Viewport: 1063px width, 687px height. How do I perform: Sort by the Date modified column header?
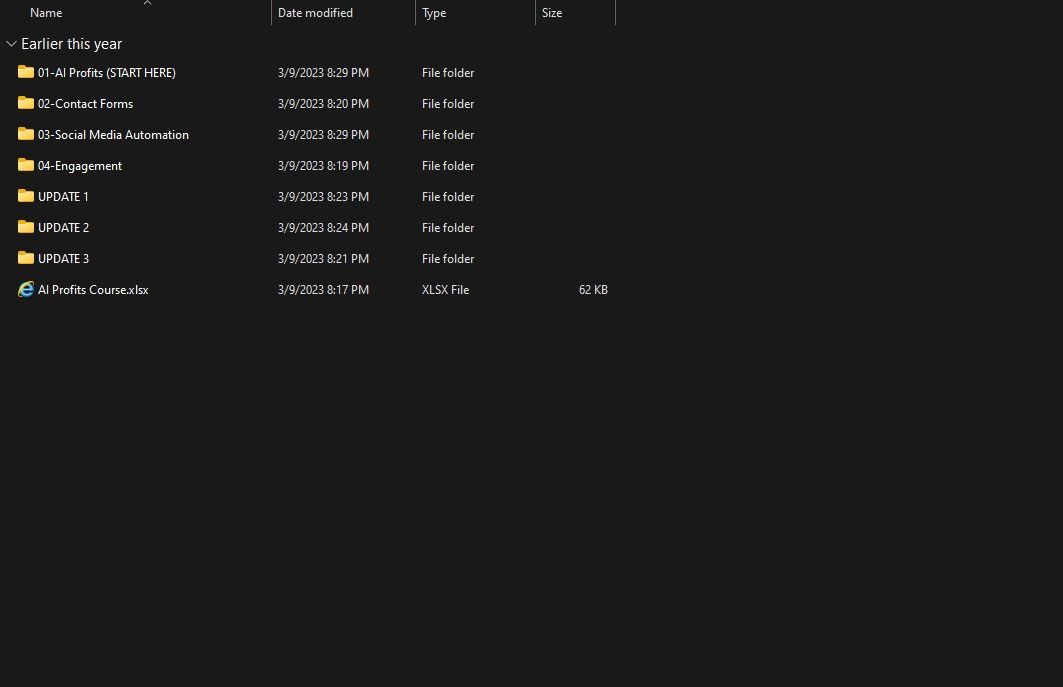(315, 13)
